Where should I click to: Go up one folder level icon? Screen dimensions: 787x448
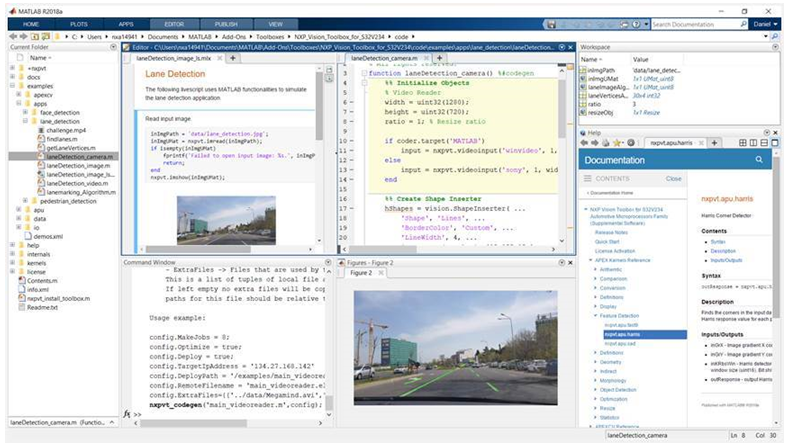(x=35, y=37)
